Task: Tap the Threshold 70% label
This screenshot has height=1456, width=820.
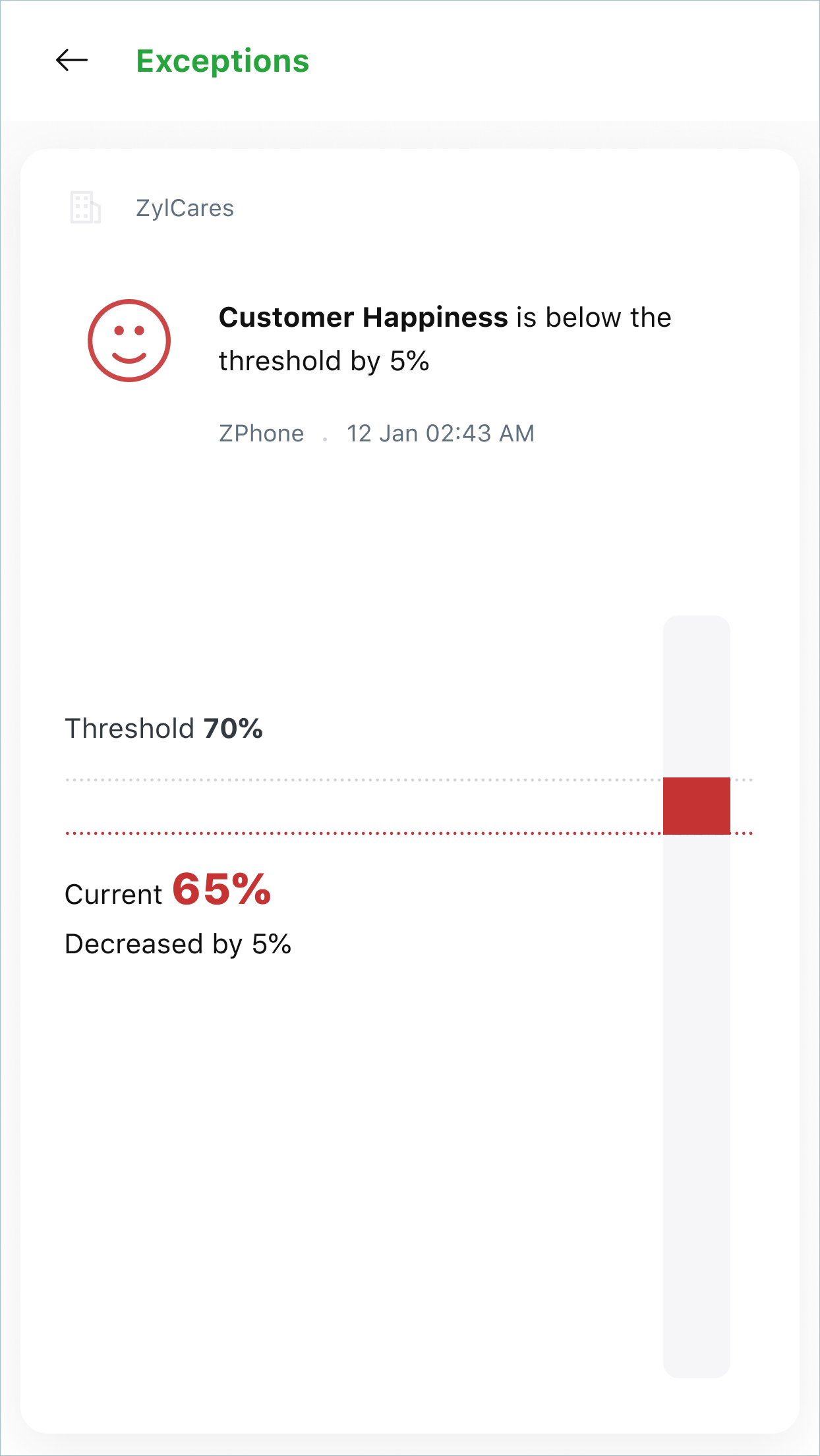Action: [x=163, y=729]
